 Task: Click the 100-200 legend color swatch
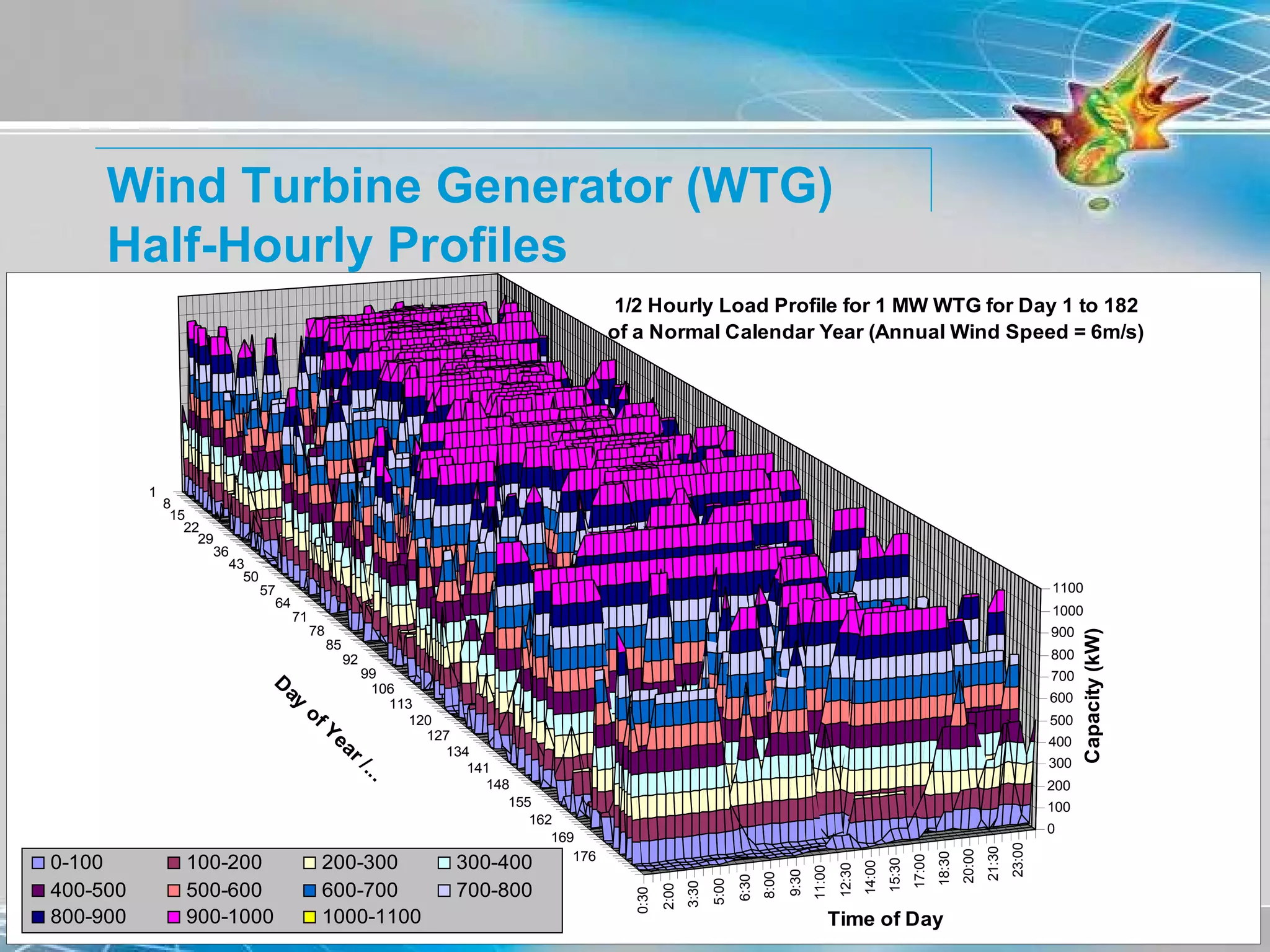[x=174, y=863]
